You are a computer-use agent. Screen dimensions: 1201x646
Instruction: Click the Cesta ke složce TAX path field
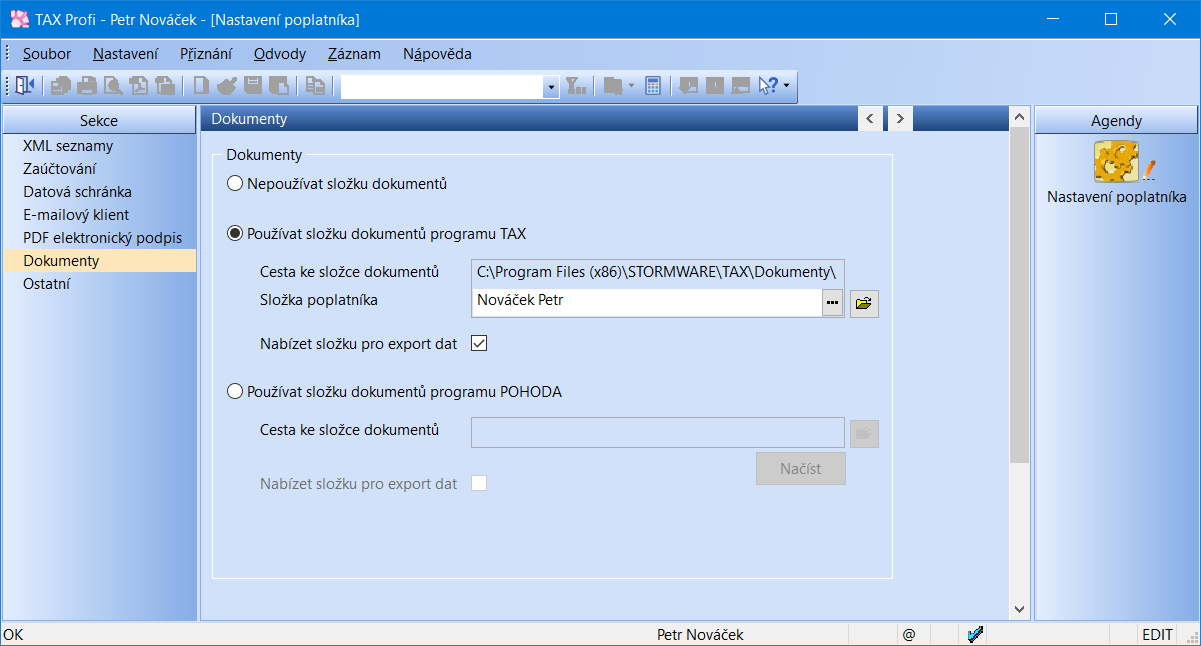[x=659, y=272]
